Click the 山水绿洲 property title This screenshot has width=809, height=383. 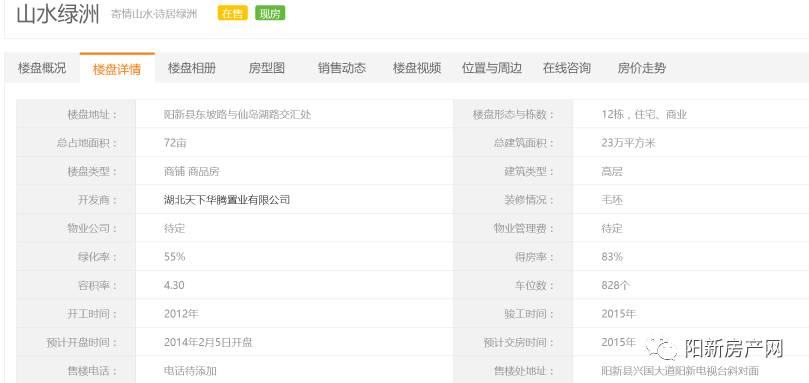58,14
